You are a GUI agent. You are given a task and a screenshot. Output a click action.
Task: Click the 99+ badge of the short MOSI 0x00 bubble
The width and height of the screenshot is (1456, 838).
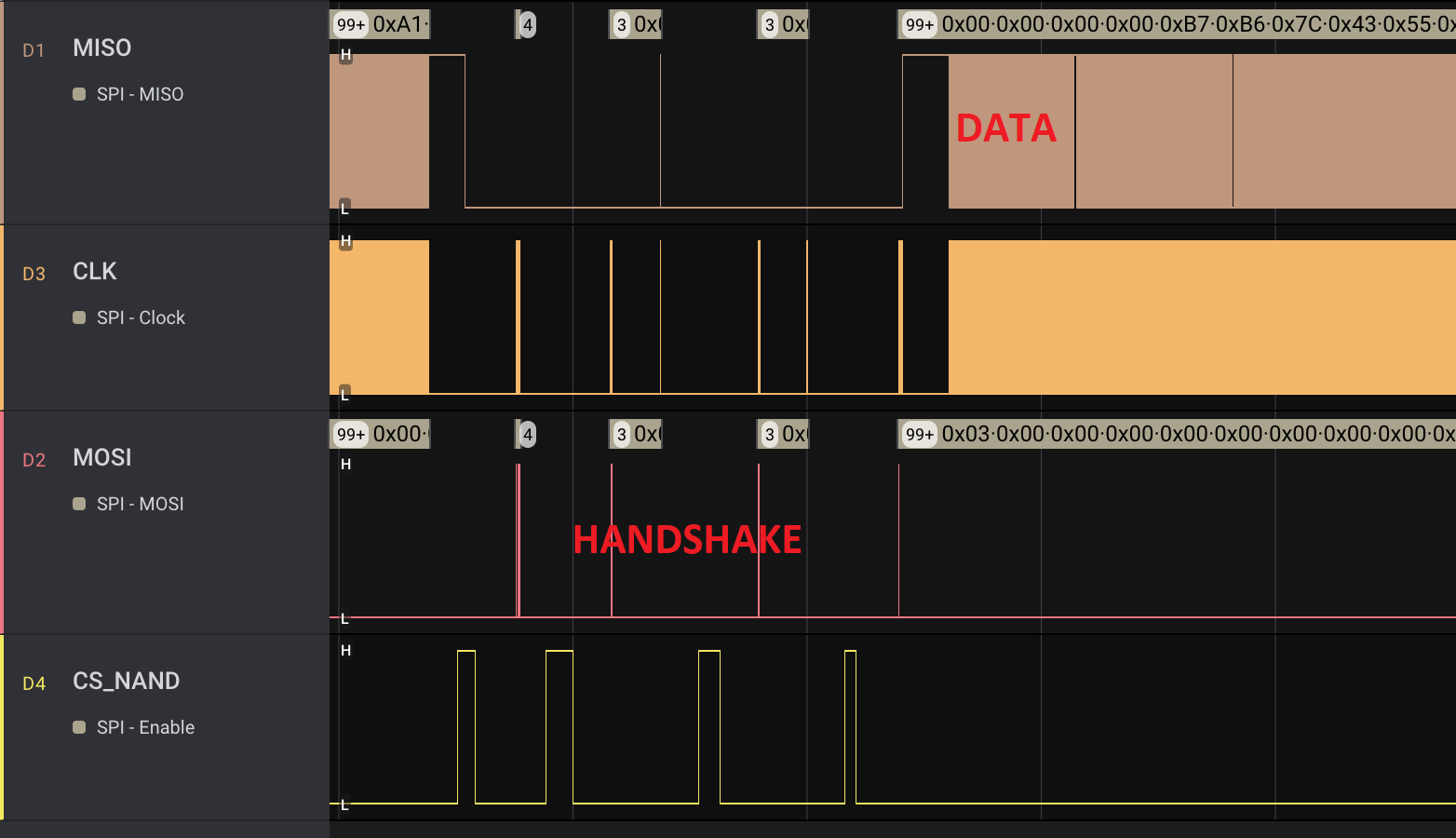click(352, 434)
